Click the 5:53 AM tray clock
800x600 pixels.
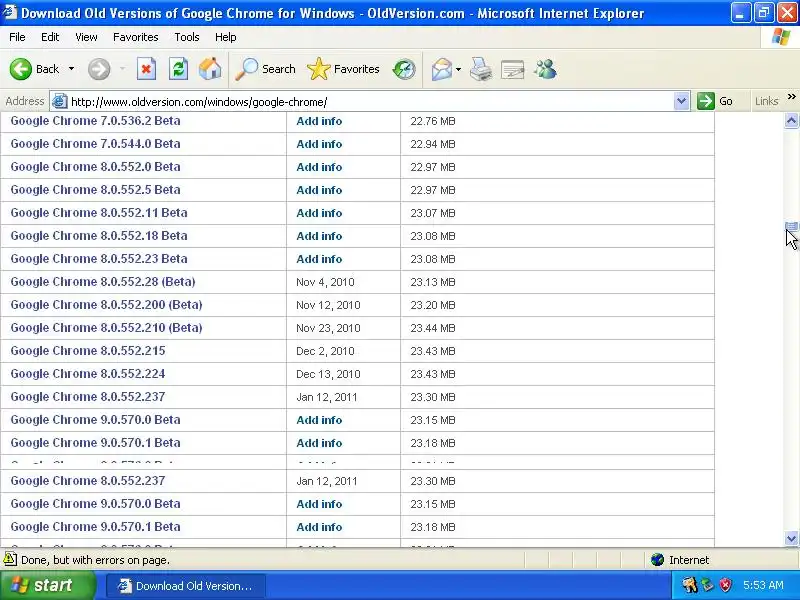[x=763, y=585]
